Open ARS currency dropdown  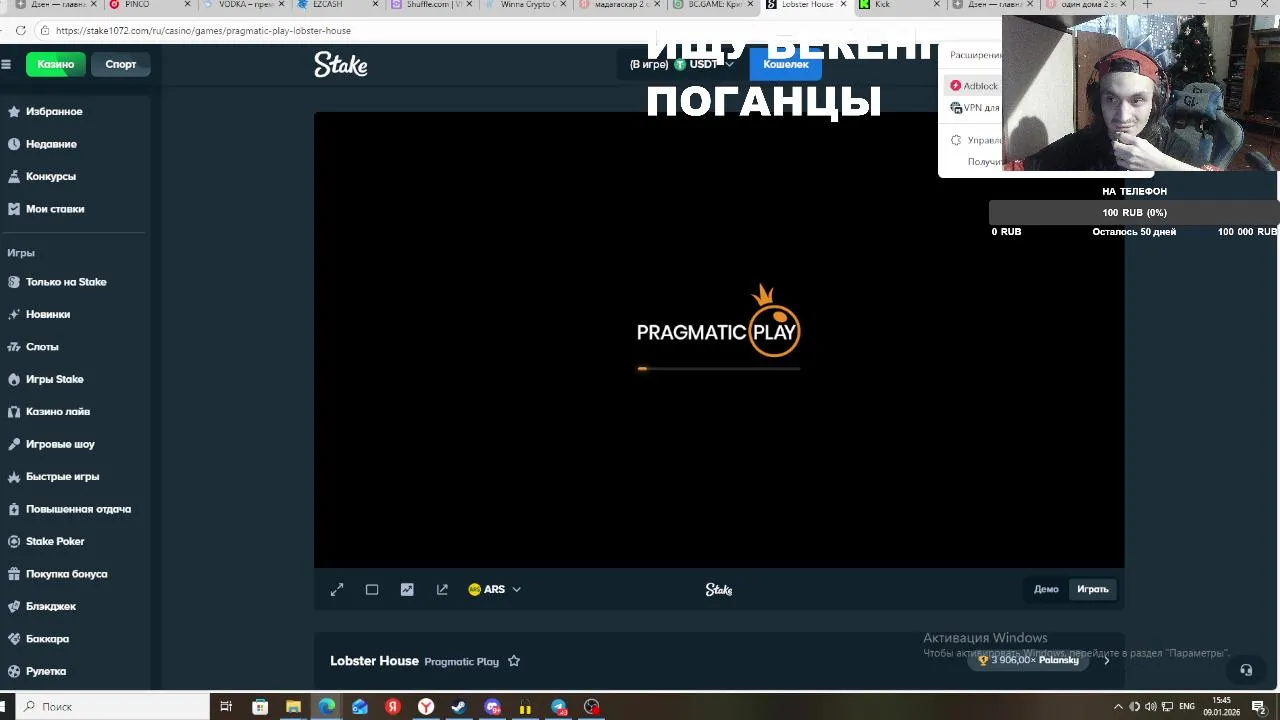(x=495, y=590)
